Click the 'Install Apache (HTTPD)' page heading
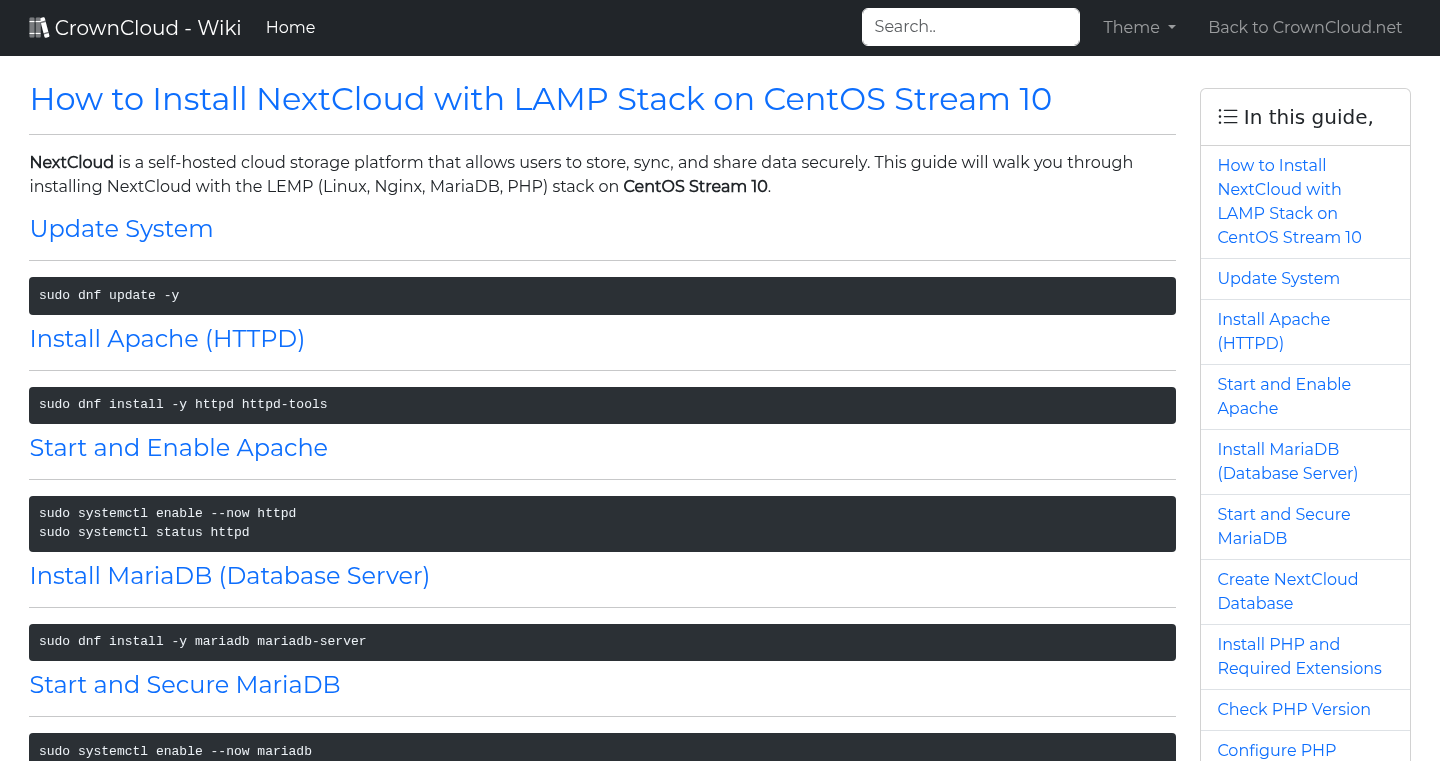Image resolution: width=1440 pixels, height=761 pixels. tap(167, 339)
